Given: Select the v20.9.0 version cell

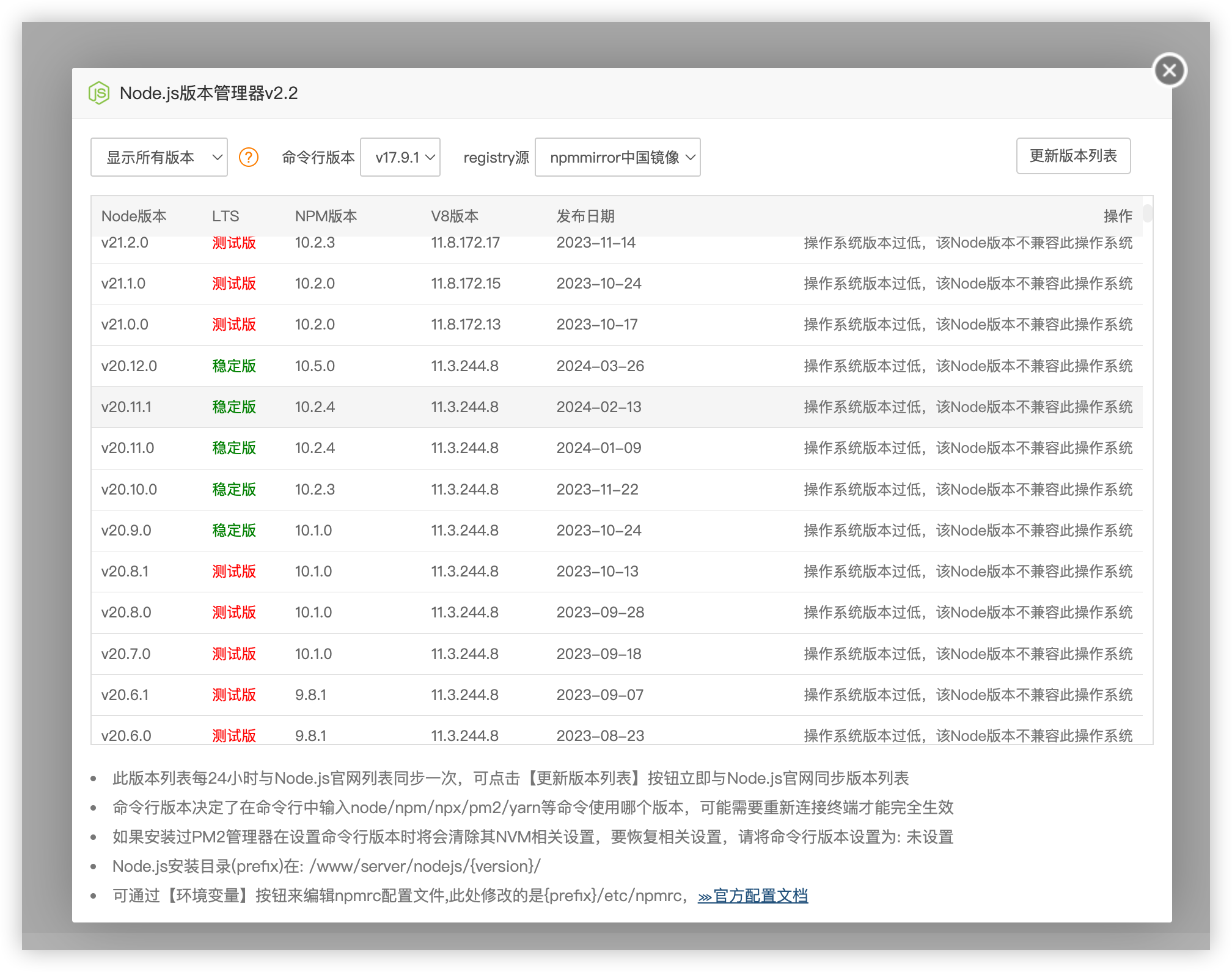Looking at the screenshot, I should pos(126,531).
